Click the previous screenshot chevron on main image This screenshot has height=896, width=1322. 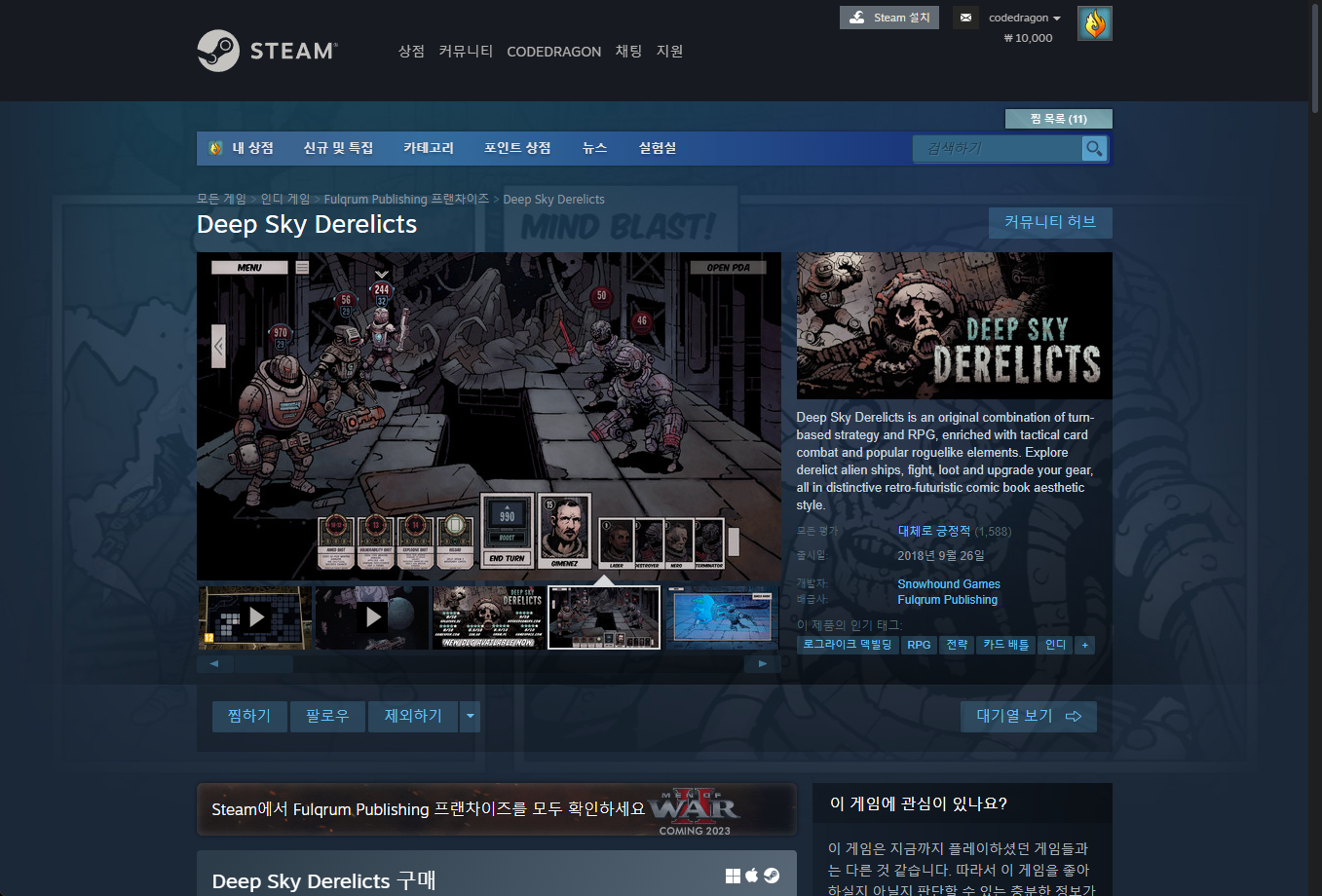pos(218,346)
